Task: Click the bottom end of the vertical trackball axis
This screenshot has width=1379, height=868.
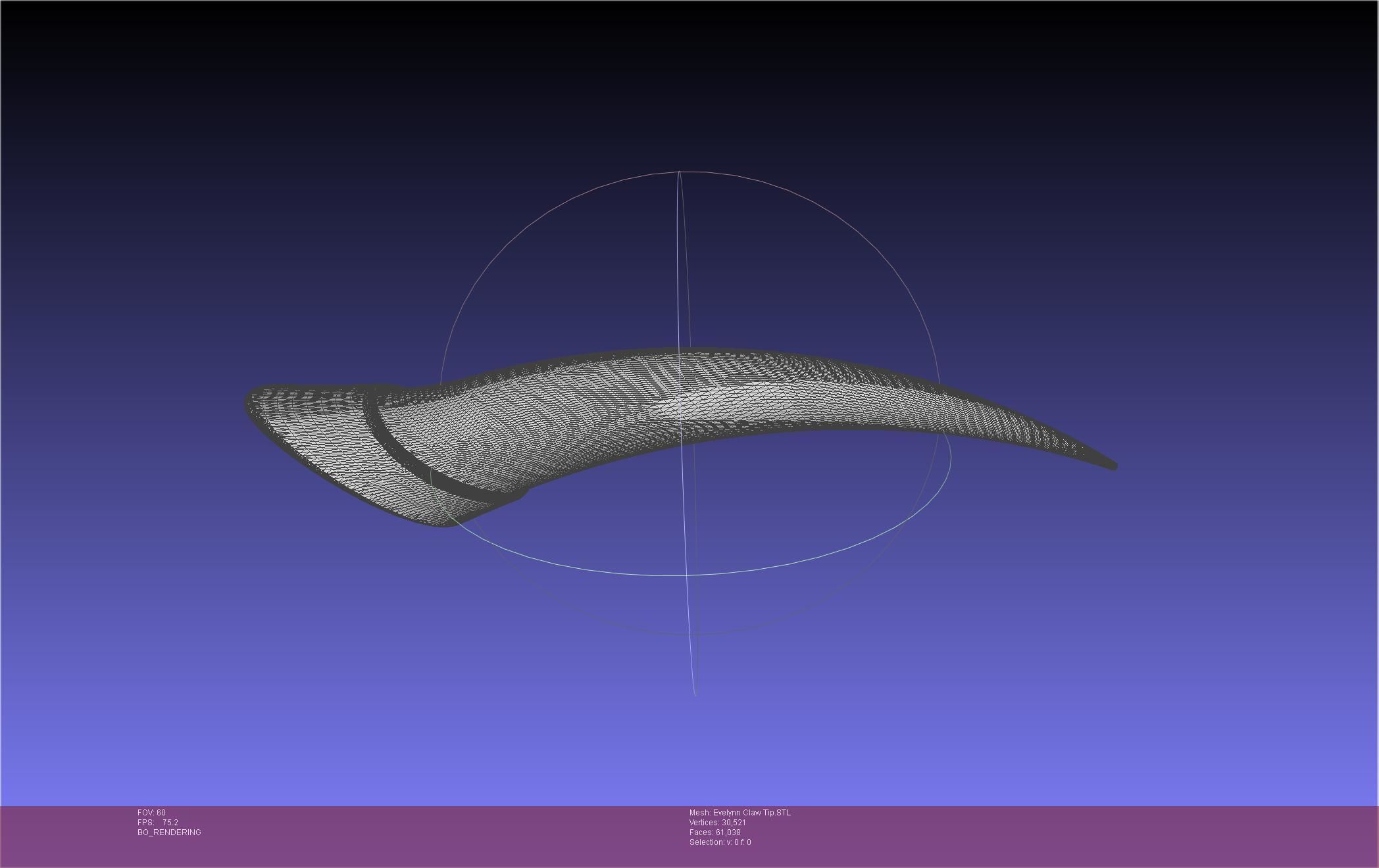Action: (695, 694)
